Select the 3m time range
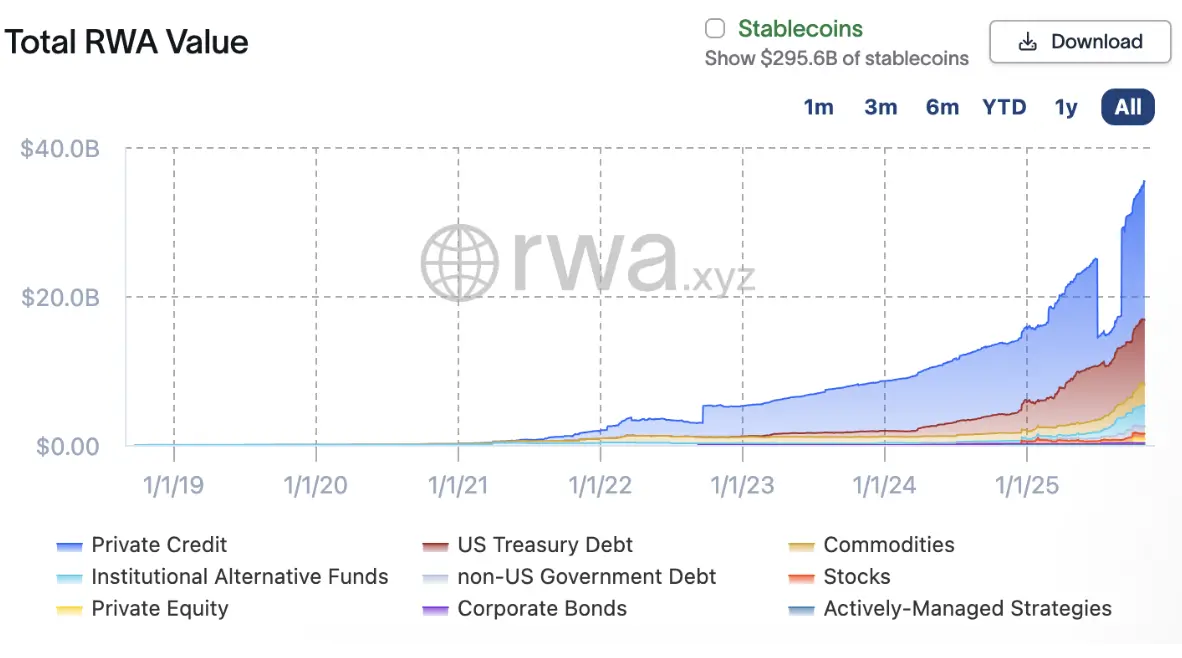Image resolution: width=1182 pixels, height=658 pixels. click(x=881, y=107)
